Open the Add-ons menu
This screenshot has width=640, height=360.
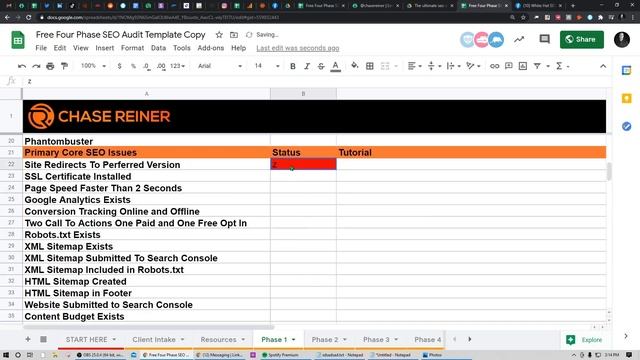[211, 48]
